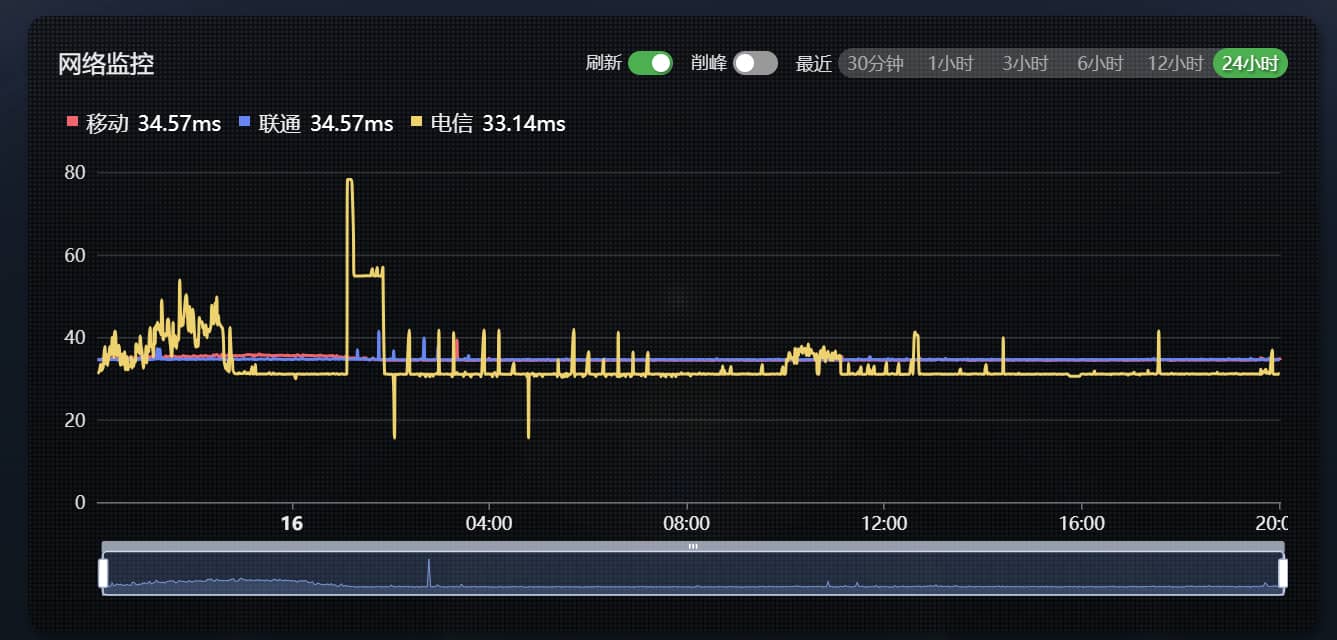Toggle the 联通 series blue legend marker
This screenshot has height=640, width=1337.
pos(245,122)
